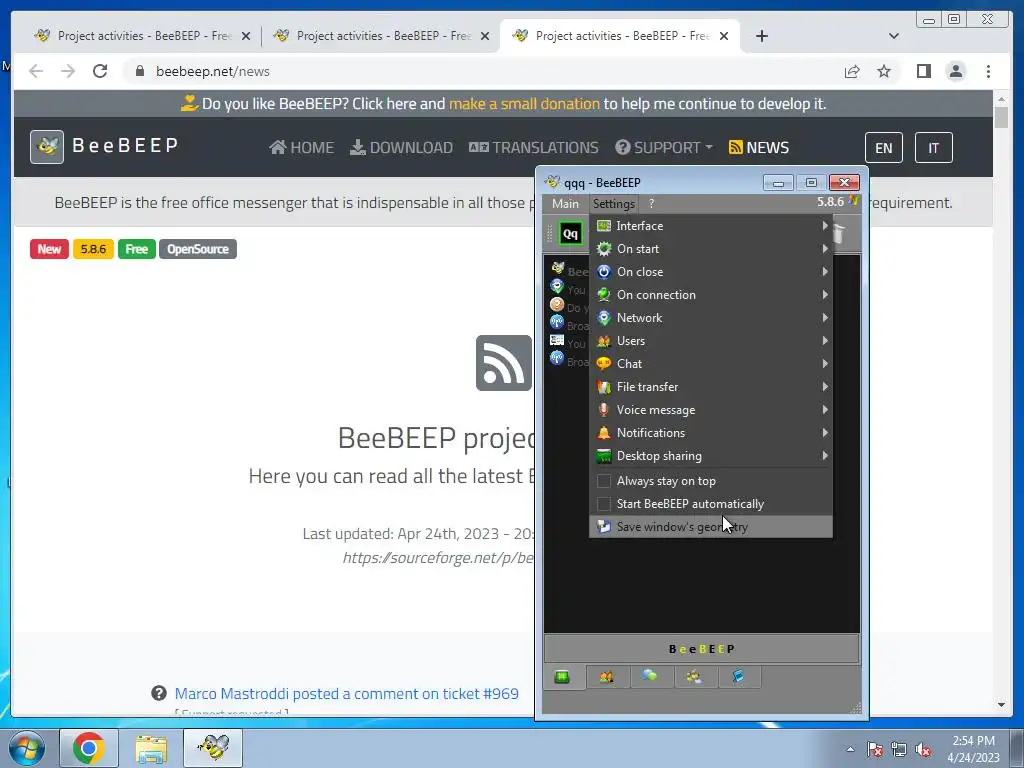This screenshot has height=768, width=1024.
Task: Open Chrome's side panel icon
Action: 923,71
